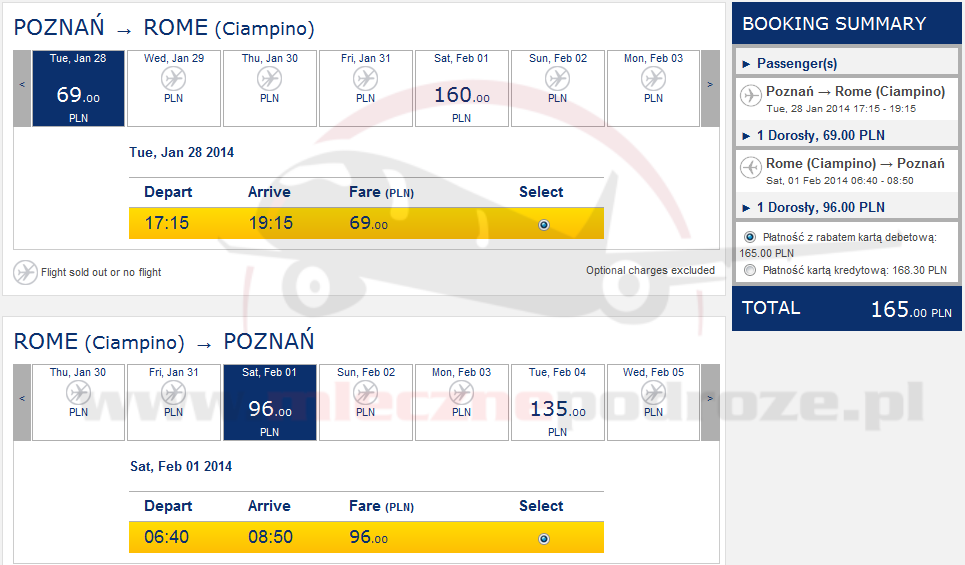This screenshot has height=565, width=965.
Task: Click plane icon beside Poznań → Rome summary
Action: pos(751,96)
